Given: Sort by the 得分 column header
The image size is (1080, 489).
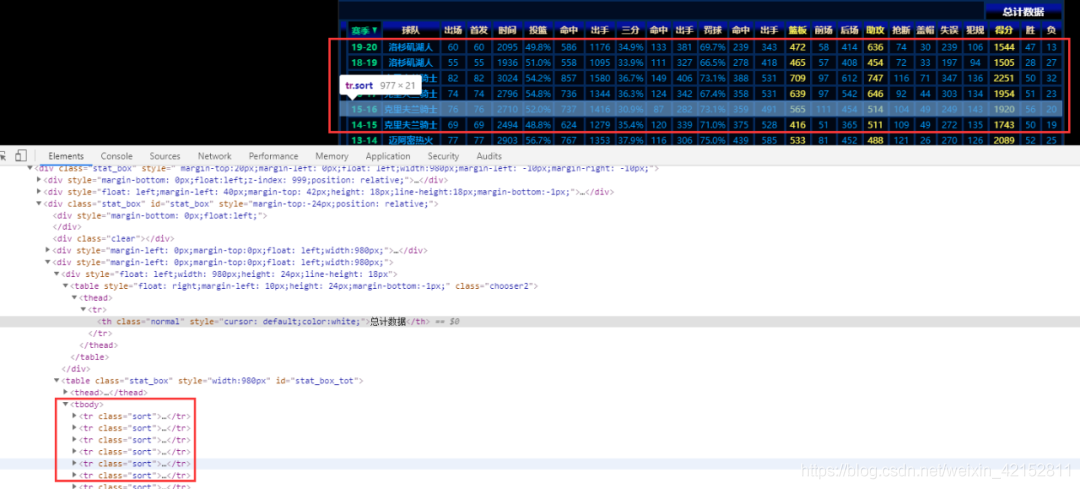Looking at the screenshot, I should click(x=1004, y=30).
